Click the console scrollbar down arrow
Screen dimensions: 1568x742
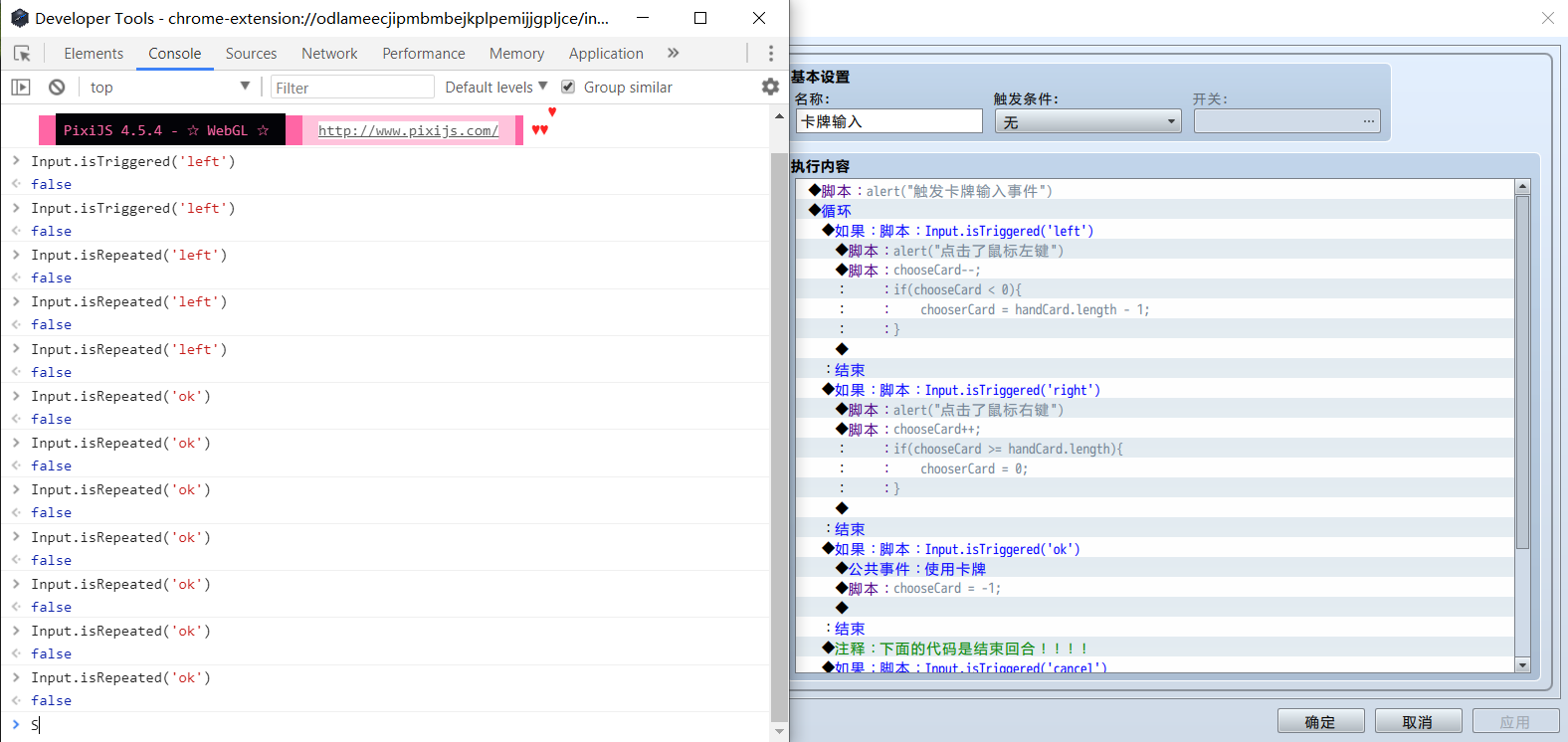pyautogui.click(x=779, y=731)
